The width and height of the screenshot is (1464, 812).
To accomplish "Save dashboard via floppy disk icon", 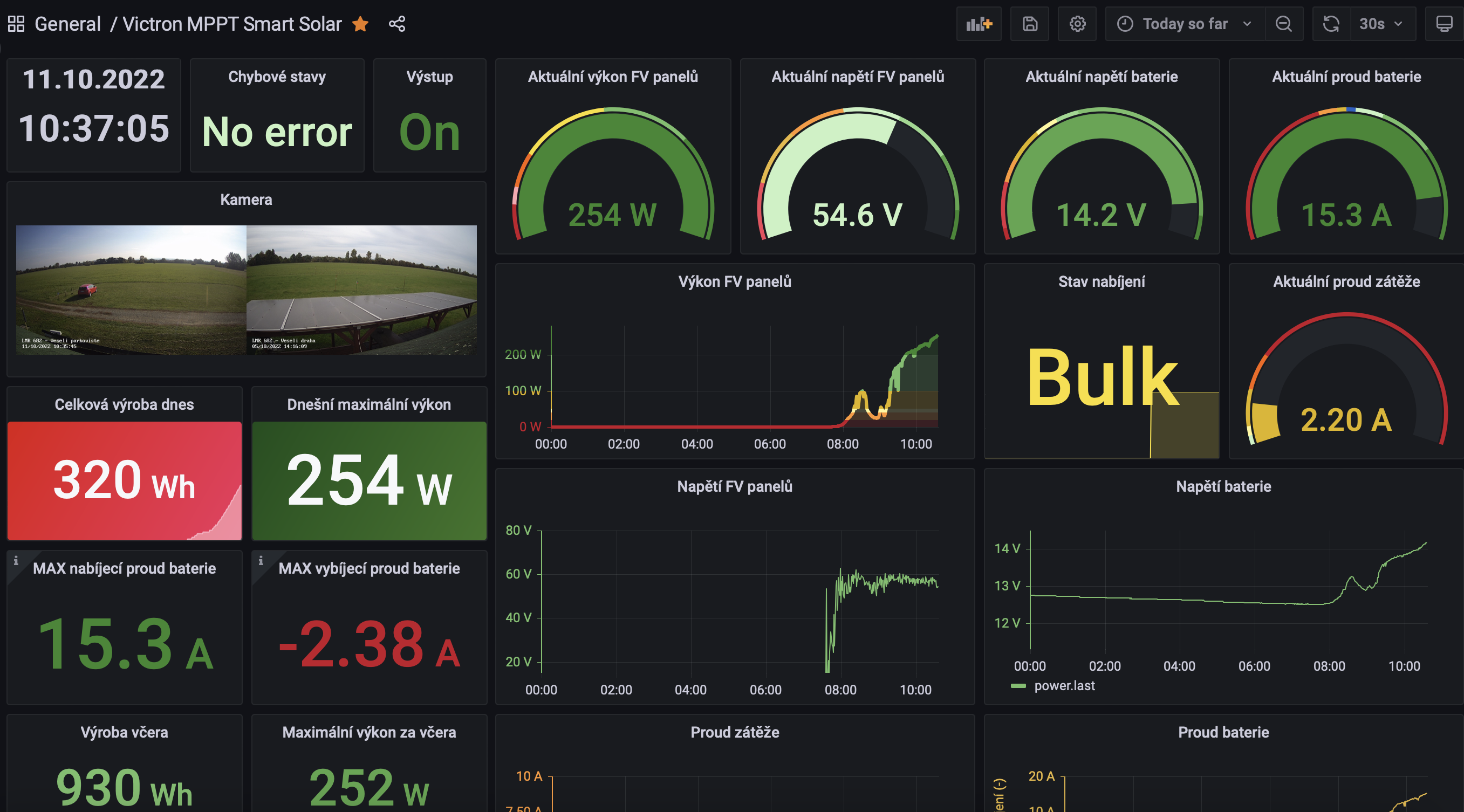I will coord(1030,24).
